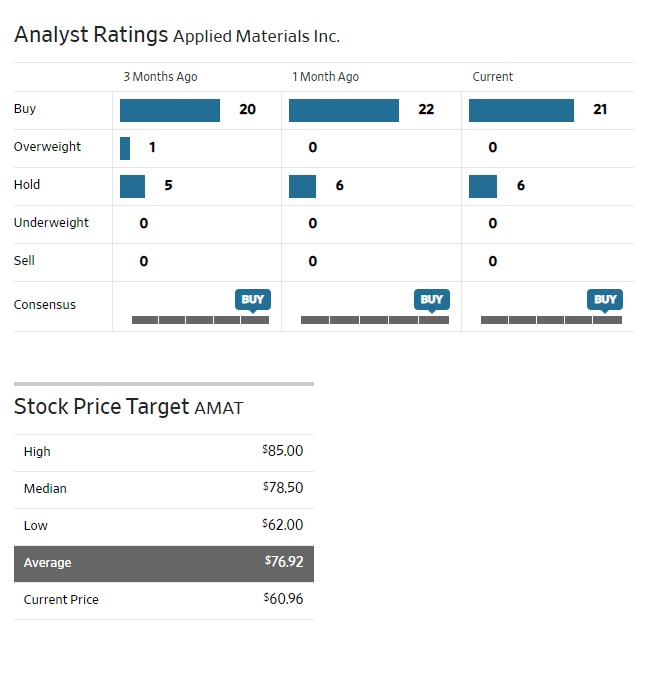This screenshot has width=670, height=675.
Task: Click the Buy bar showing 20
Action: point(170,110)
